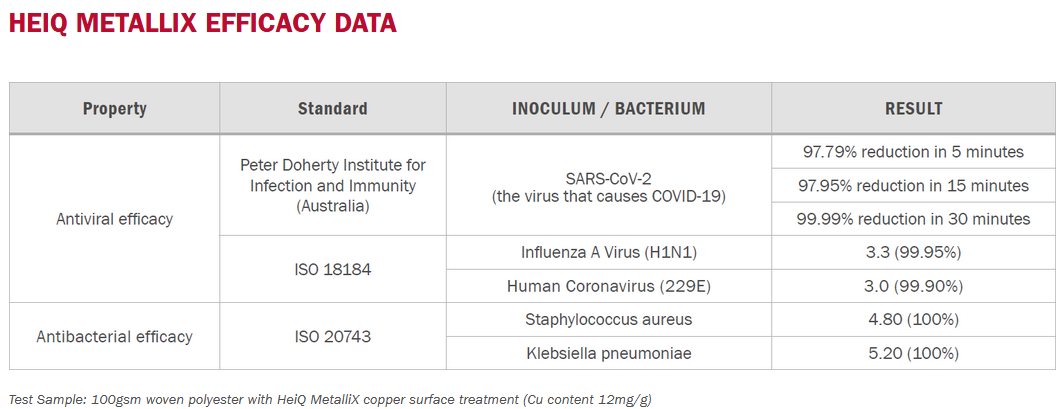Click the RESULT column header
Image resolution: width=1064 pixels, height=409 pixels.
pos(913,109)
